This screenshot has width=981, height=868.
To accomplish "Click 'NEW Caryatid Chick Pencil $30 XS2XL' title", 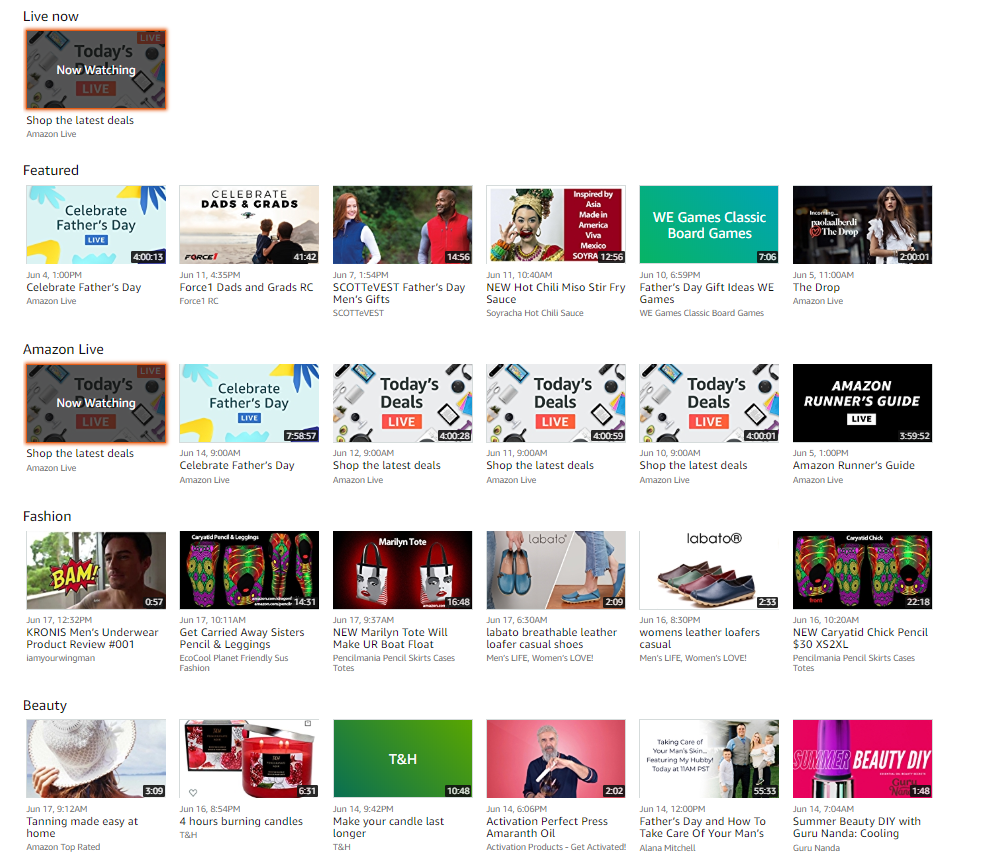I will [x=860, y=638].
